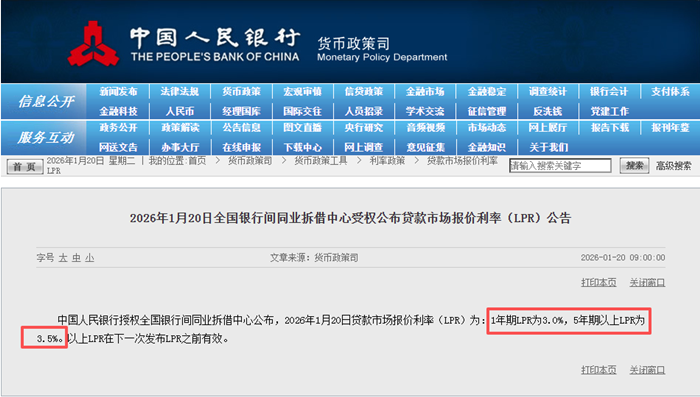Viewport: 700px width, 397px height.
Task: Open the 国际交往 navigation item
Action: pos(302,111)
